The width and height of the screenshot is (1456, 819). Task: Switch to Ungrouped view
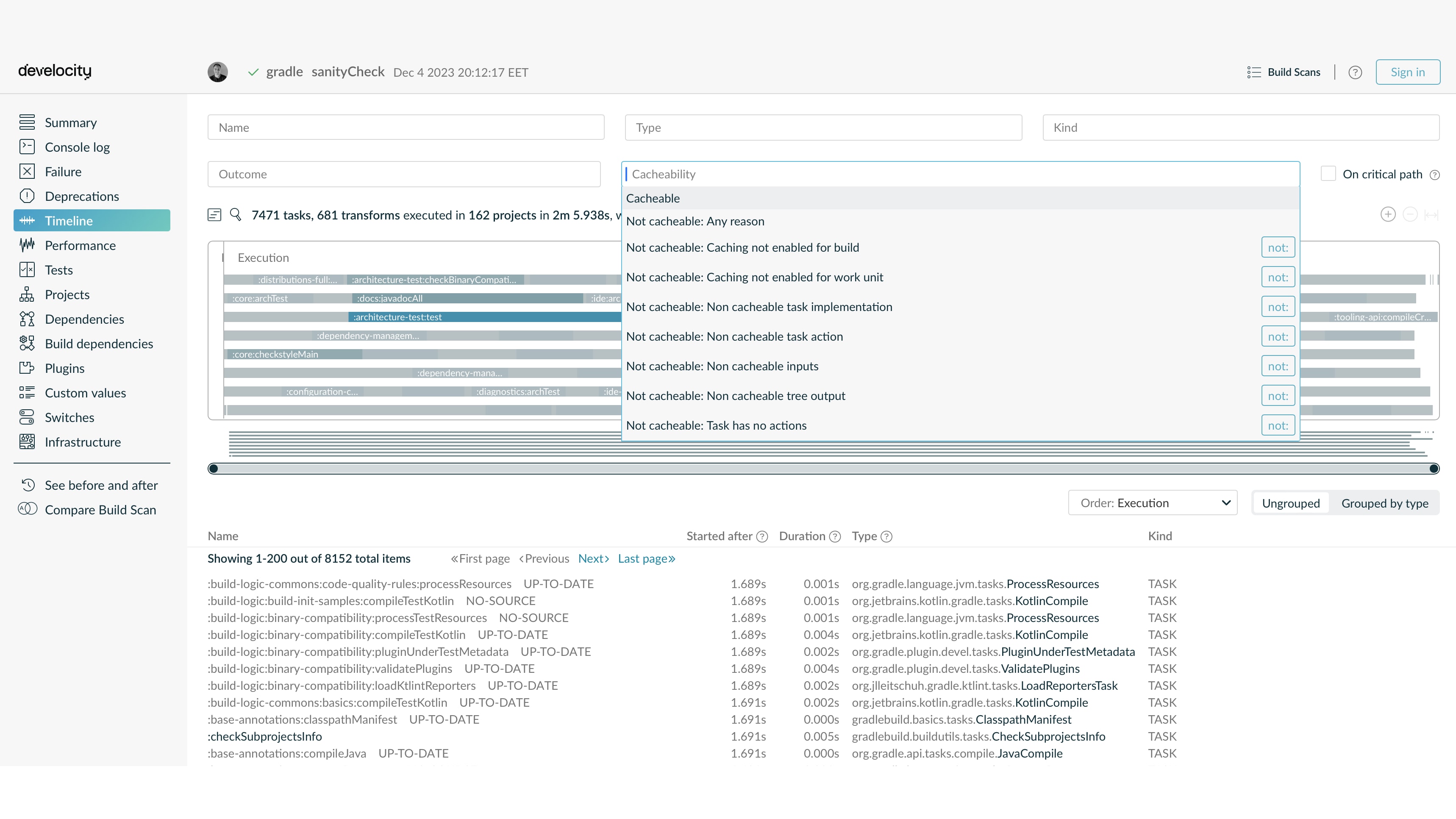[1291, 503]
